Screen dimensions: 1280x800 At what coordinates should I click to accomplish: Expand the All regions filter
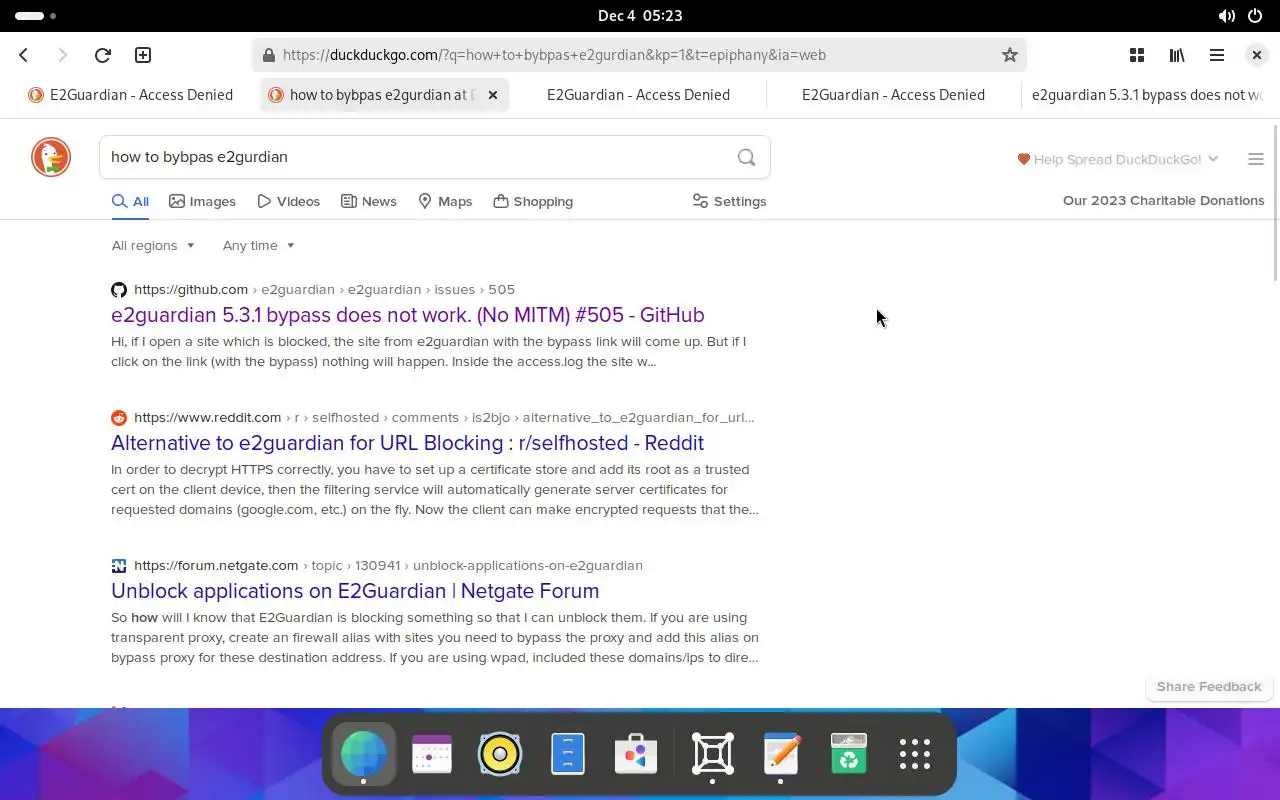pyautogui.click(x=153, y=246)
